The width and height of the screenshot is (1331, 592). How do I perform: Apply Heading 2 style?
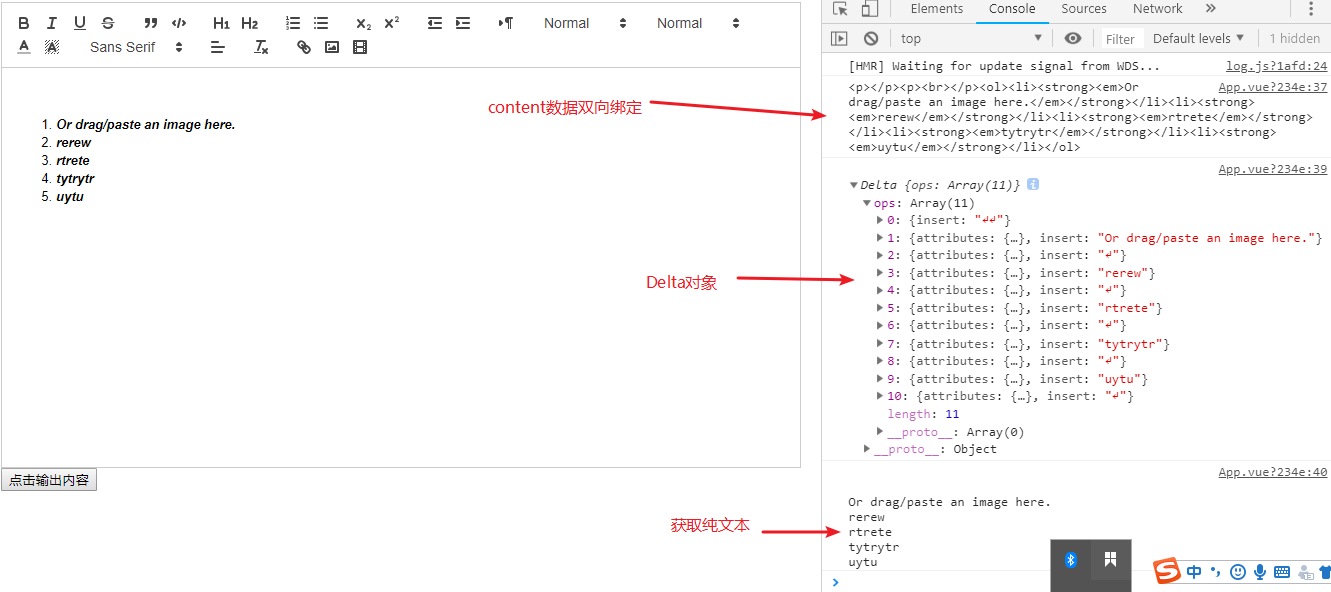pyautogui.click(x=250, y=23)
